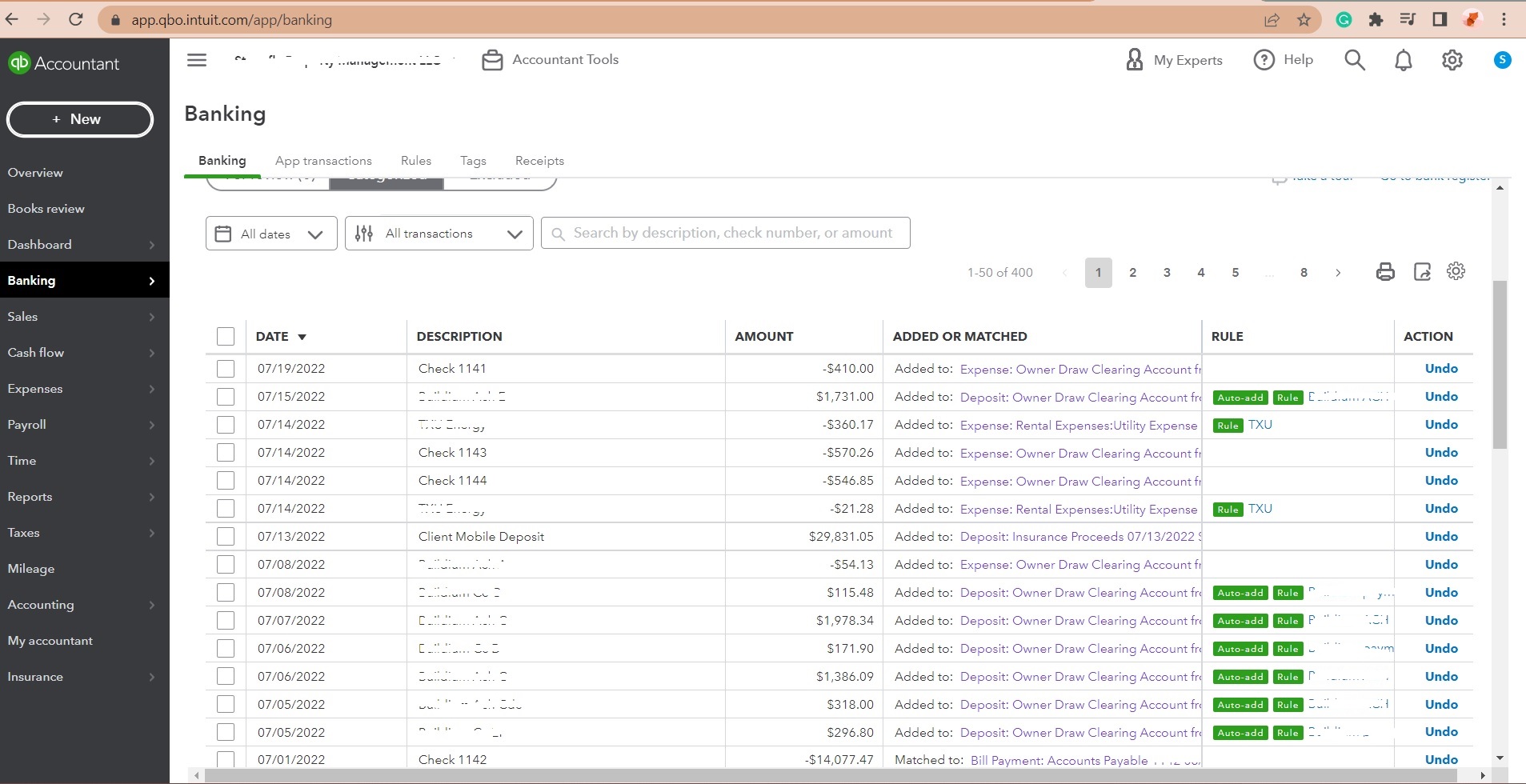1526x784 pixels.
Task: Expand the Accounting sidebar submenu
Action: click(152, 605)
